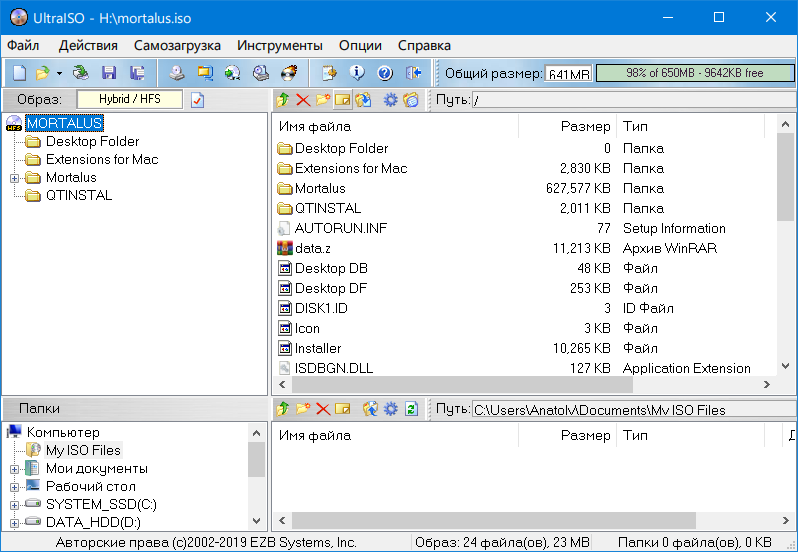Select QTINSTAL folder in the image tree
This screenshot has height=552, width=798.
tap(79, 196)
